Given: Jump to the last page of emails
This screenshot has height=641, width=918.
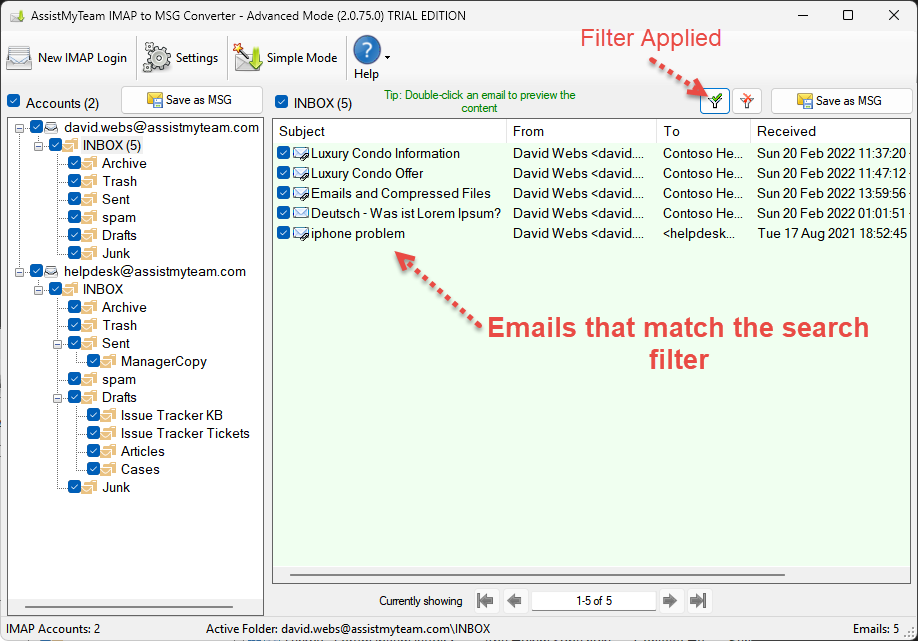Looking at the screenshot, I should [x=699, y=601].
